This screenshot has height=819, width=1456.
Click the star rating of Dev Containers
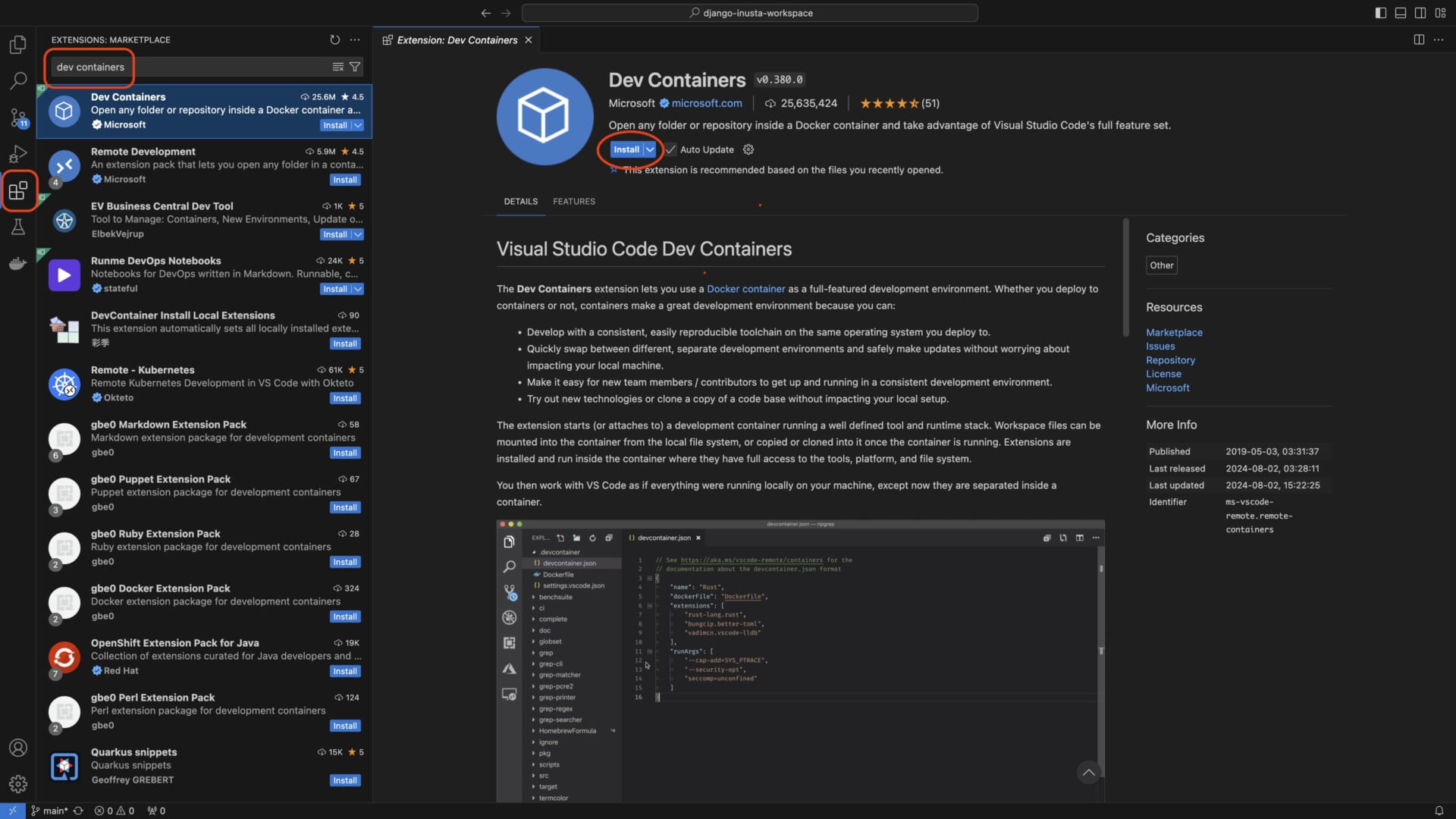(899, 103)
